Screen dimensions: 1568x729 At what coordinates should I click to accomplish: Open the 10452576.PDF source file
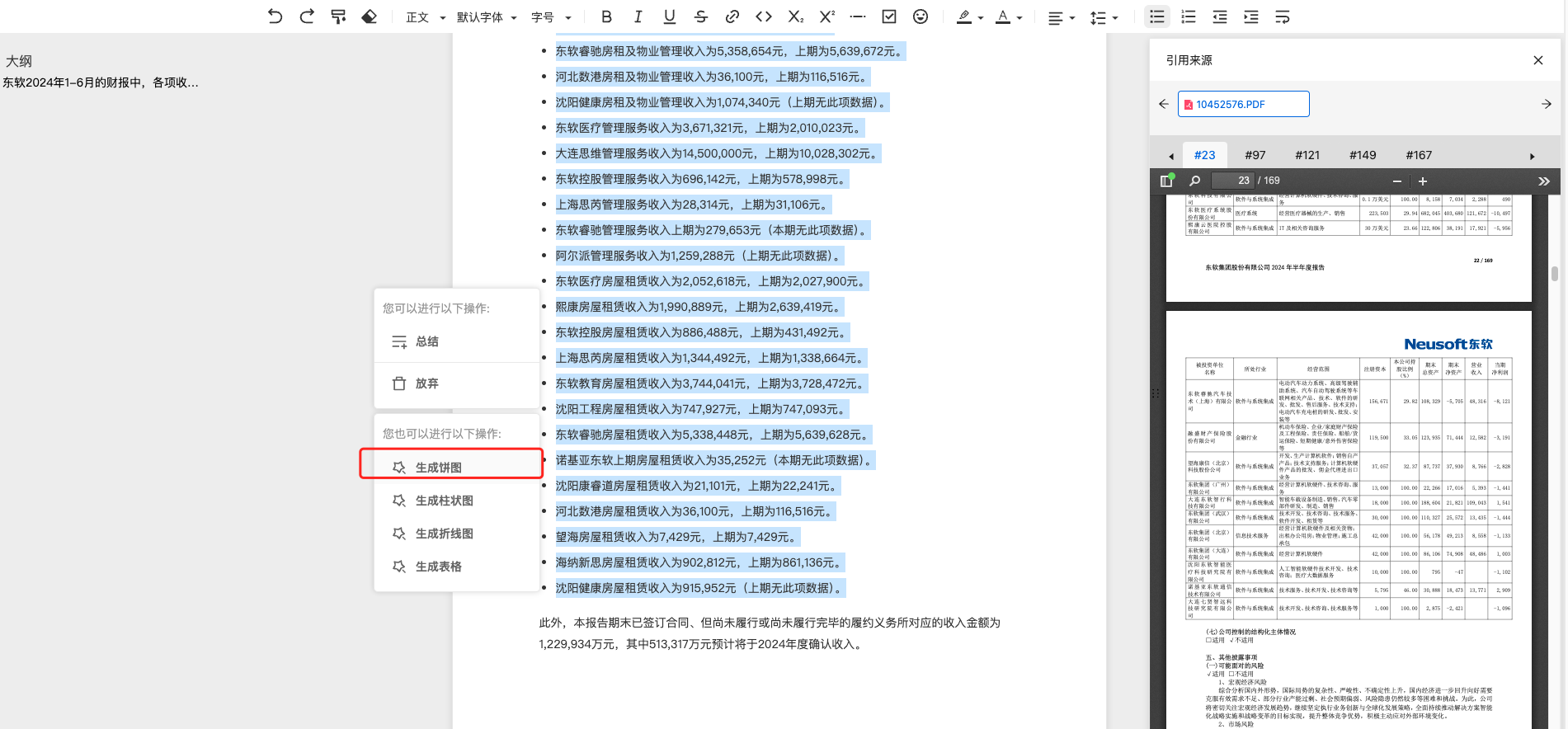(x=1243, y=104)
